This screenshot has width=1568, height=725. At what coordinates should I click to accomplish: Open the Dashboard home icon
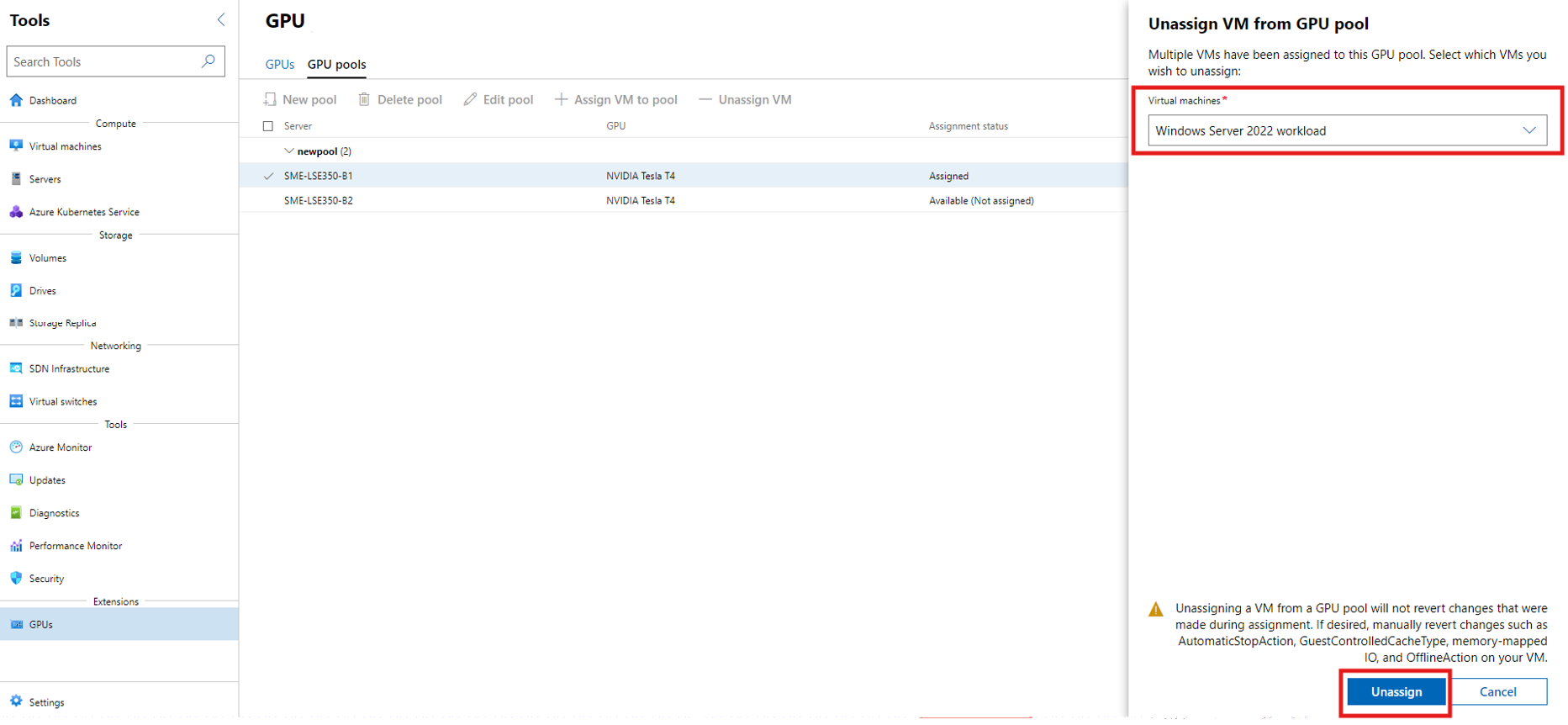pyautogui.click(x=16, y=100)
